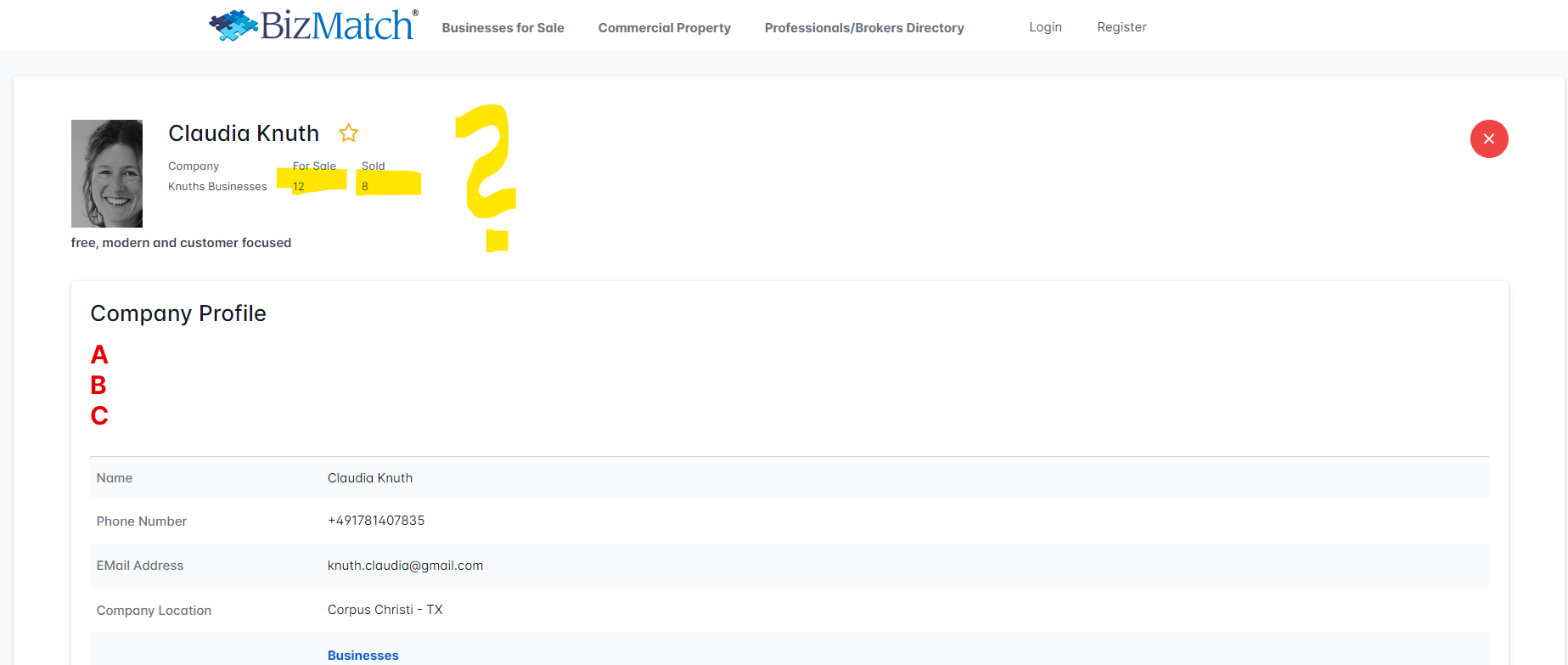Open the Businesses for Sale menu item

tap(503, 28)
